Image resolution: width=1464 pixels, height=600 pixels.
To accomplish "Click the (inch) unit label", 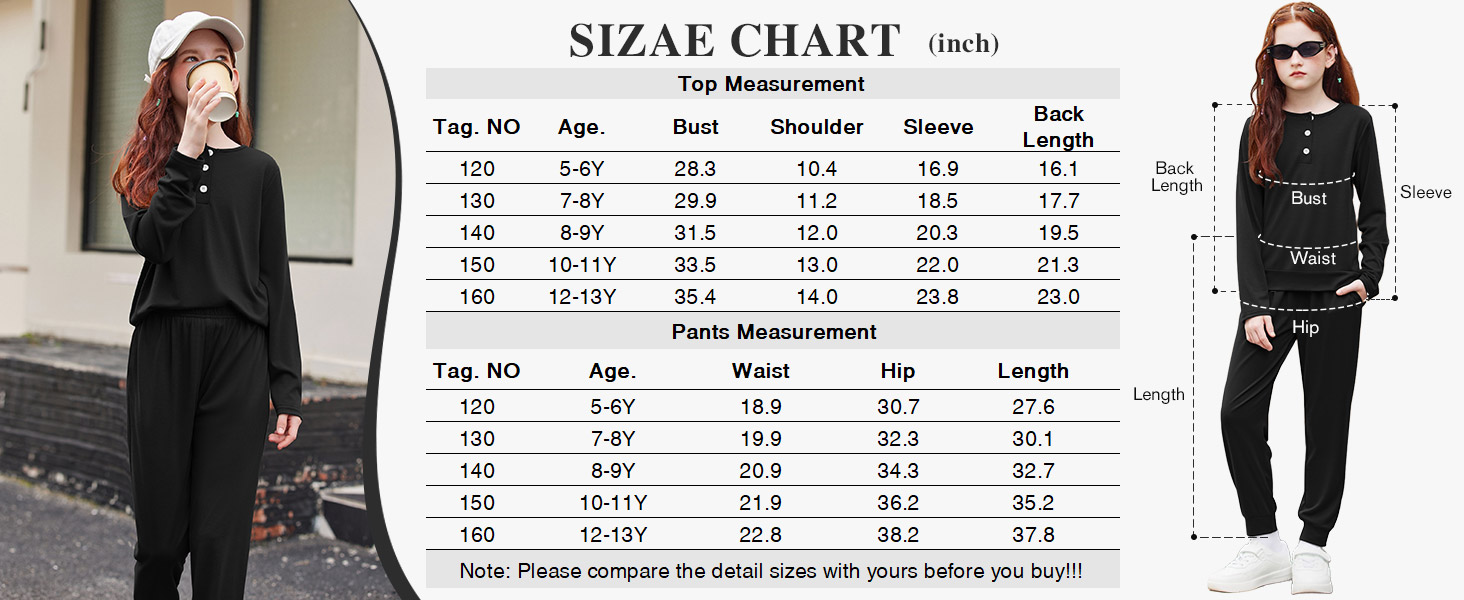I will point(963,43).
